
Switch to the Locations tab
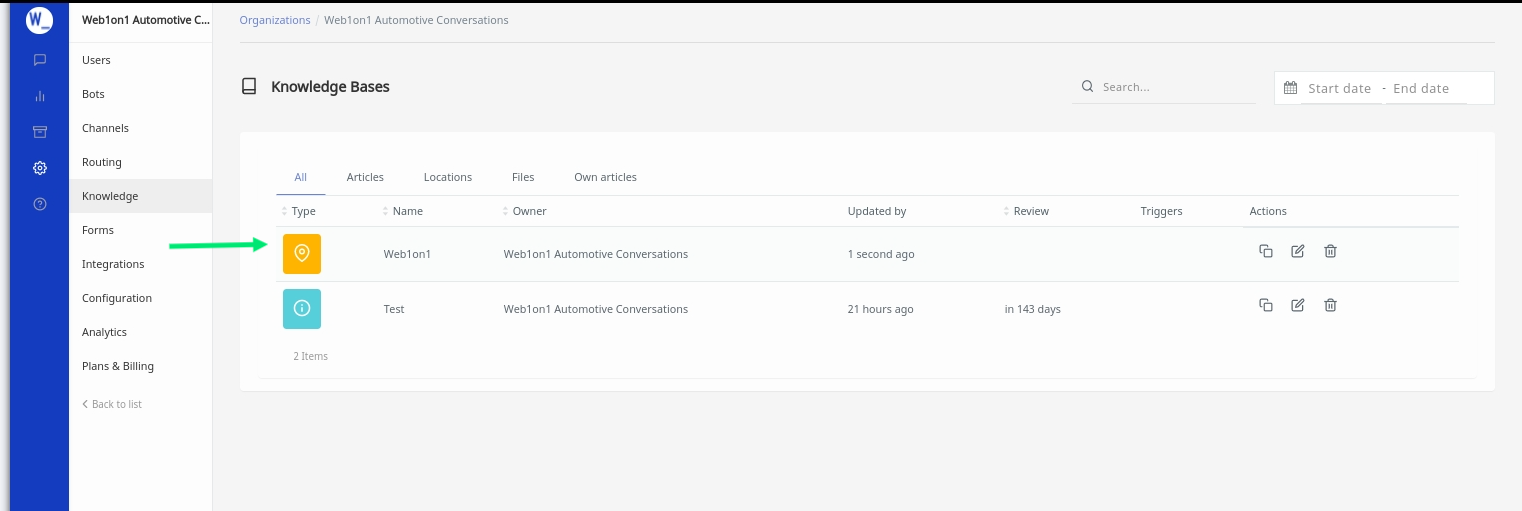coord(448,177)
